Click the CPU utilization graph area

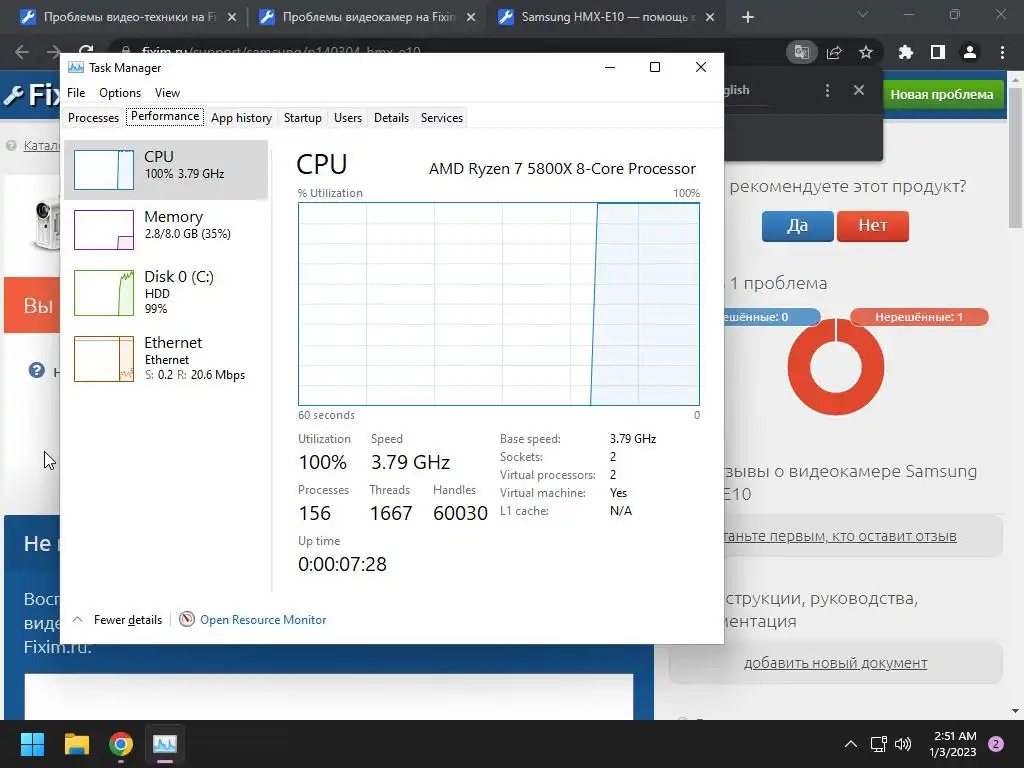pos(498,304)
